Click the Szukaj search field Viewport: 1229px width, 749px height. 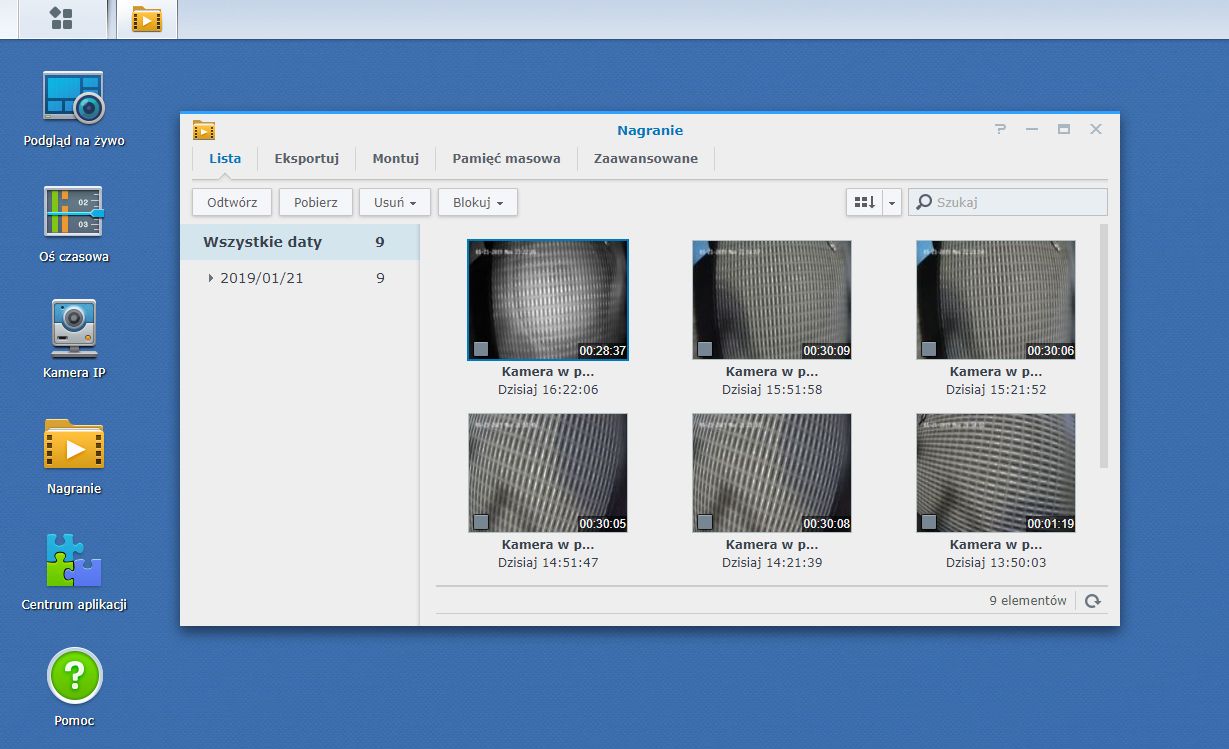pos(1017,202)
